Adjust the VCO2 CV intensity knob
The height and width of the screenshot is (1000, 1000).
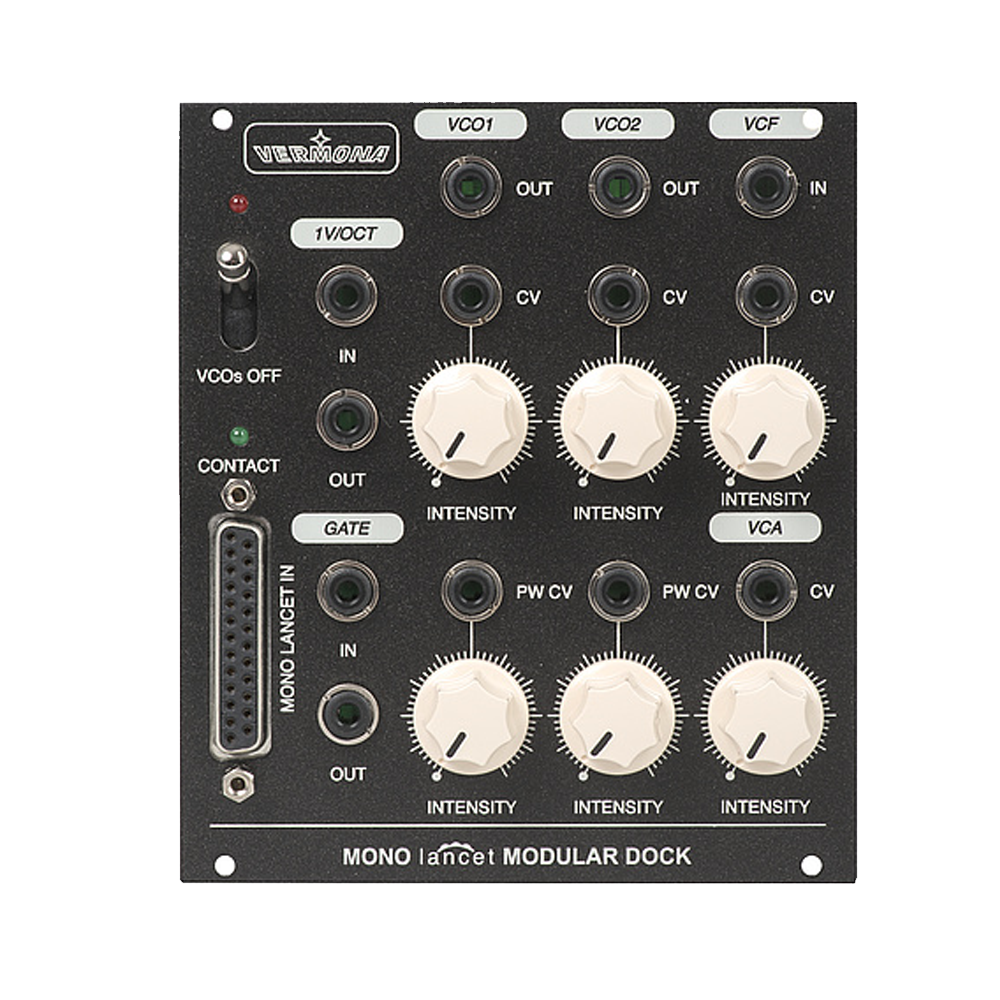(x=618, y=421)
